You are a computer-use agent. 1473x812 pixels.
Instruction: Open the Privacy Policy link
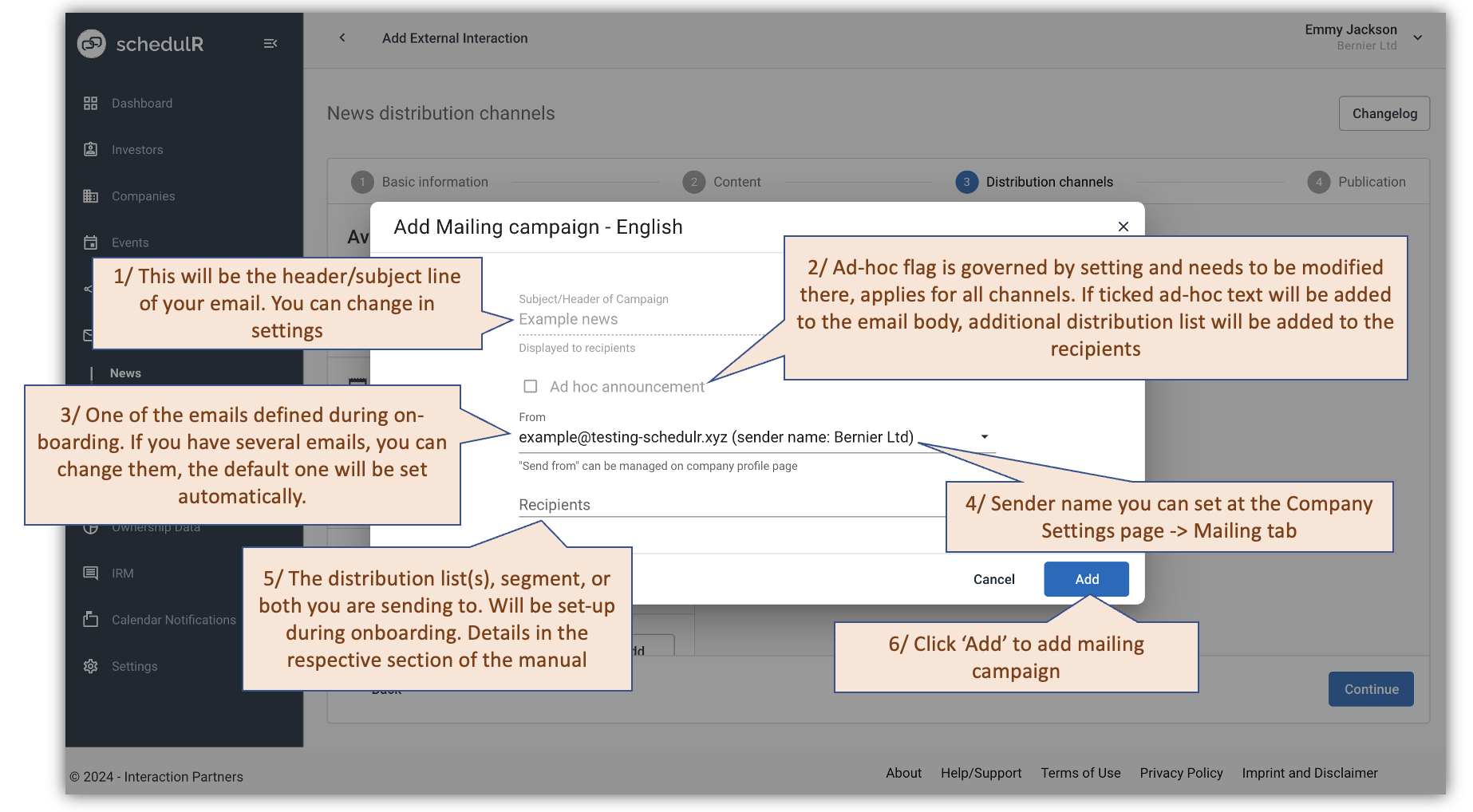click(1181, 772)
